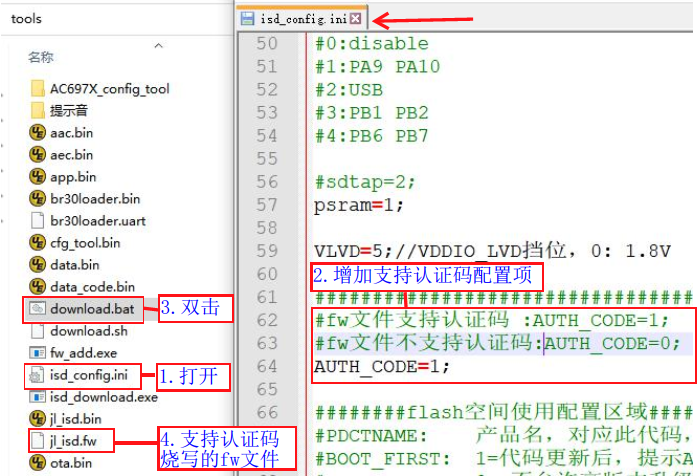Select the jl_isd.fw file icon
The height and width of the screenshot is (476, 700).
[38, 441]
